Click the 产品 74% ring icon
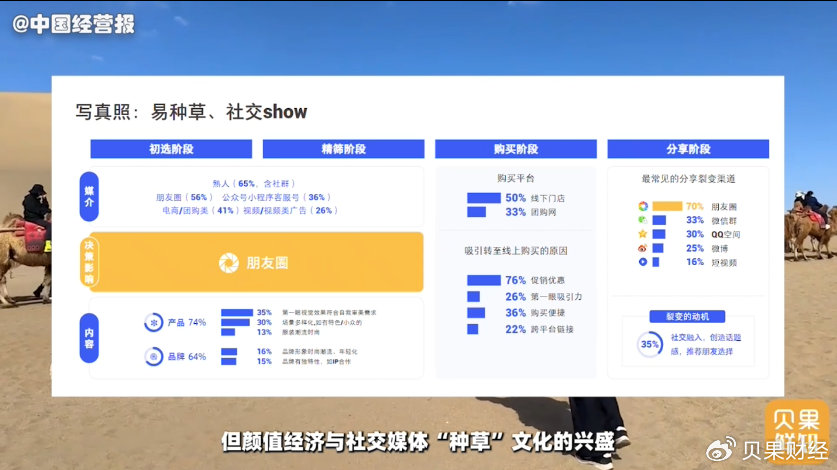837x470 pixels. click(x=154, y=323)
